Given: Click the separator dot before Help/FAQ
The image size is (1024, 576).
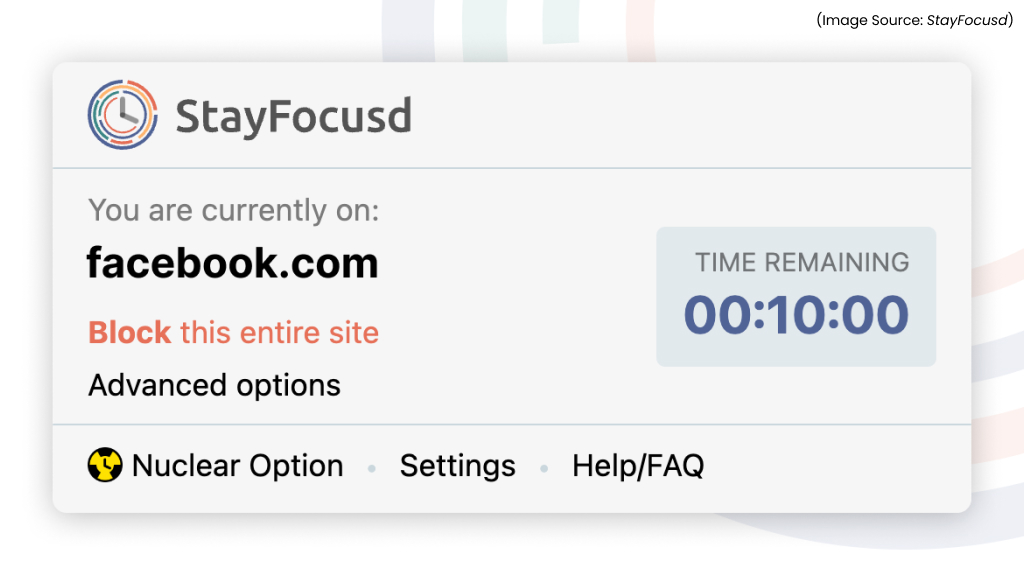Looking at the screenshot, I should coord(544,467).
